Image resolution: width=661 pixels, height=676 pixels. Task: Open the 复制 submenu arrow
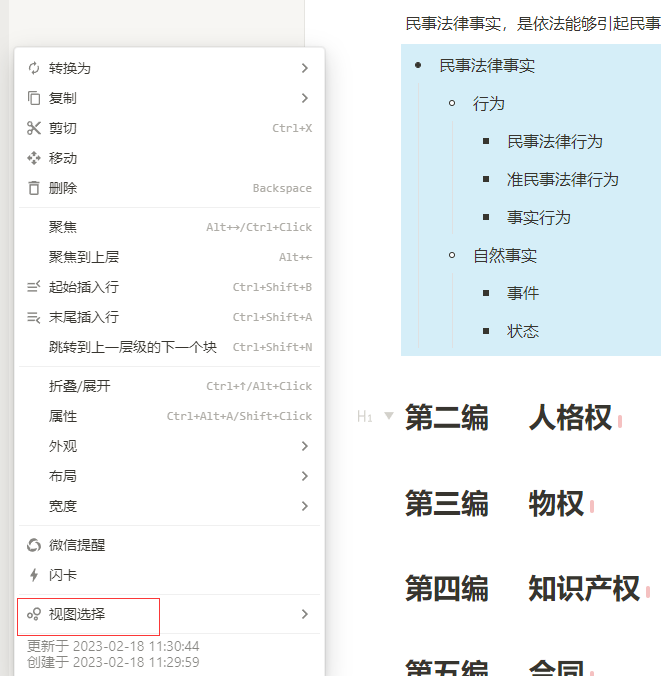[x=305, y=98]
